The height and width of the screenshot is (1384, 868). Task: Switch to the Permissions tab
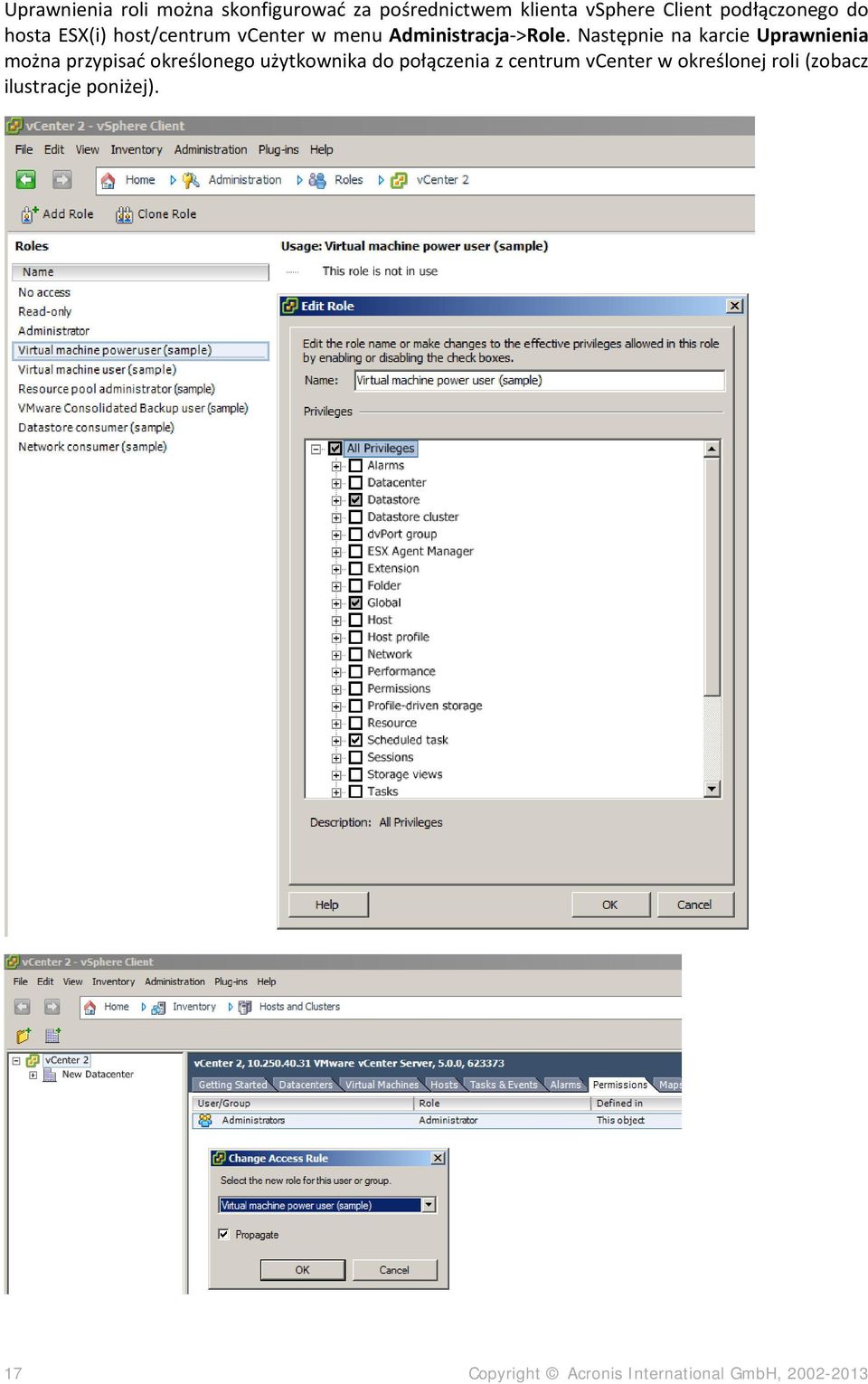pyautogui.click(x=619, y=1085)
